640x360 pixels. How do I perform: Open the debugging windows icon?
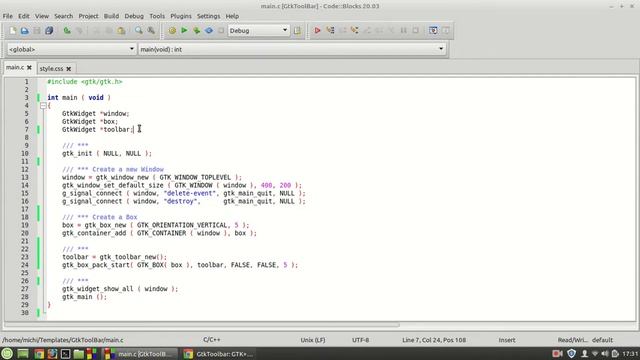pyautogui.click(x=433, y=31)
